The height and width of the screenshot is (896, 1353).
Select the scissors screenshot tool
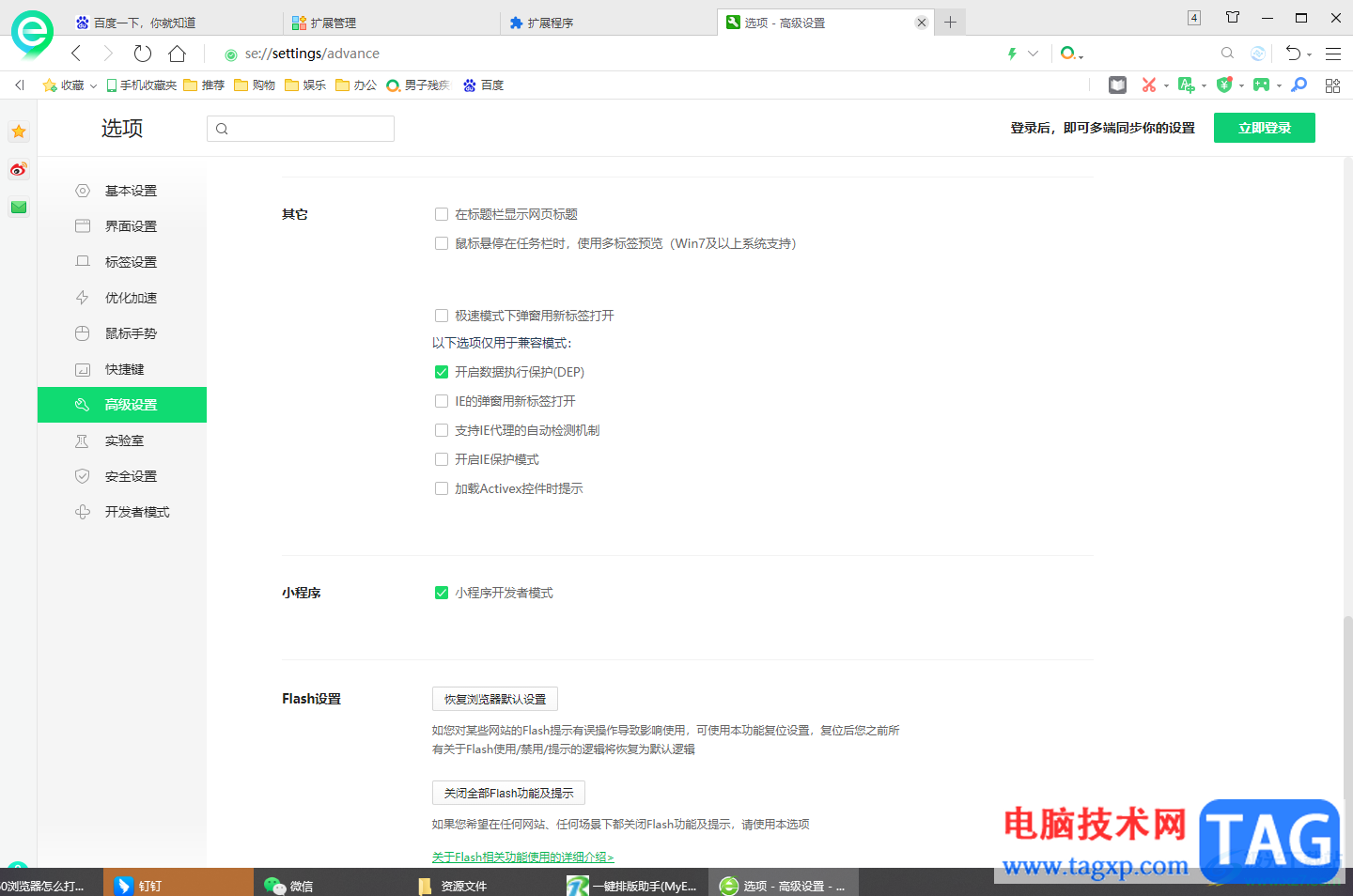coord(1149,85)
